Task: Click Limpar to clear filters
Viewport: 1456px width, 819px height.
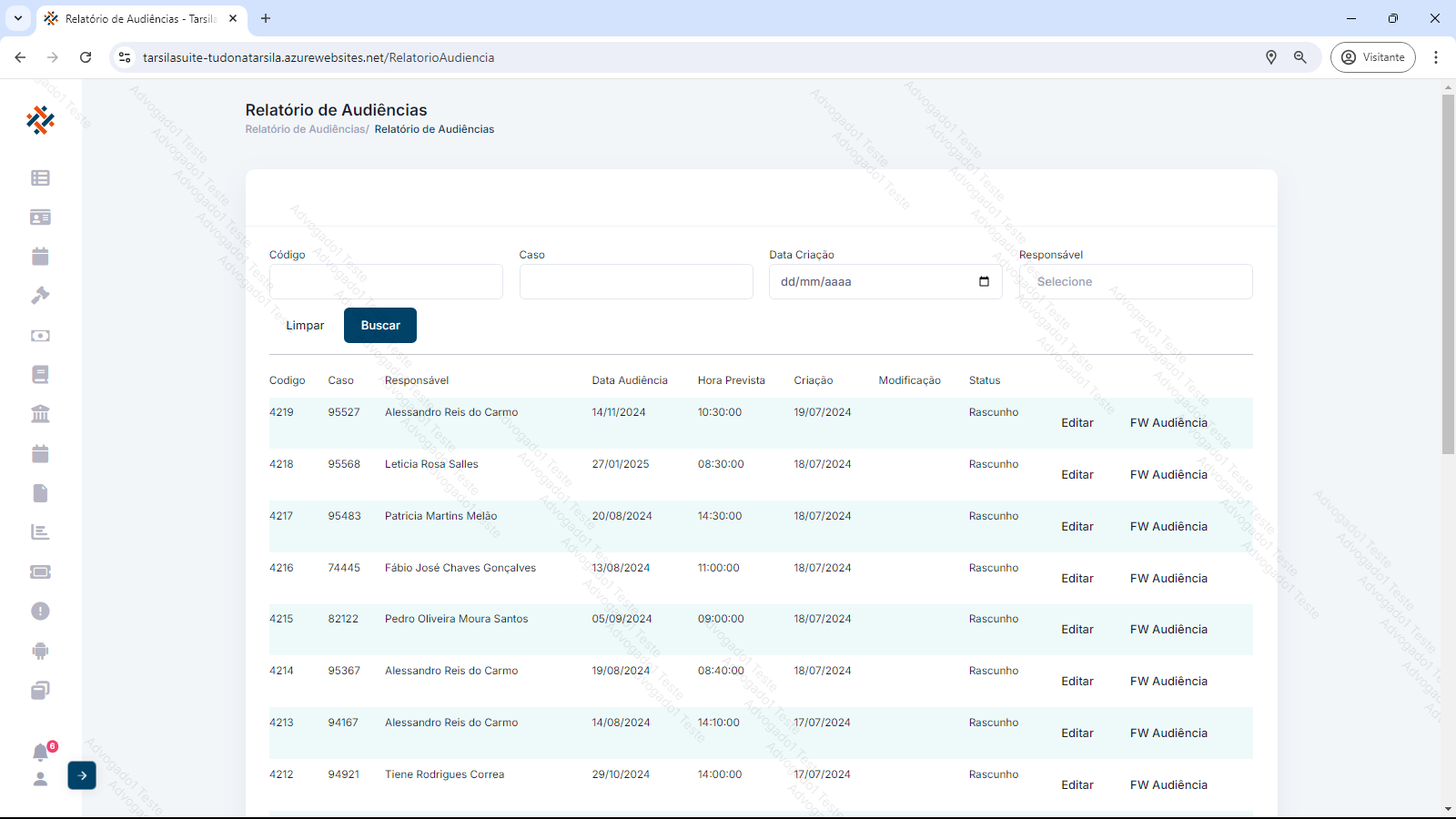Action: (x=305, y=326)
